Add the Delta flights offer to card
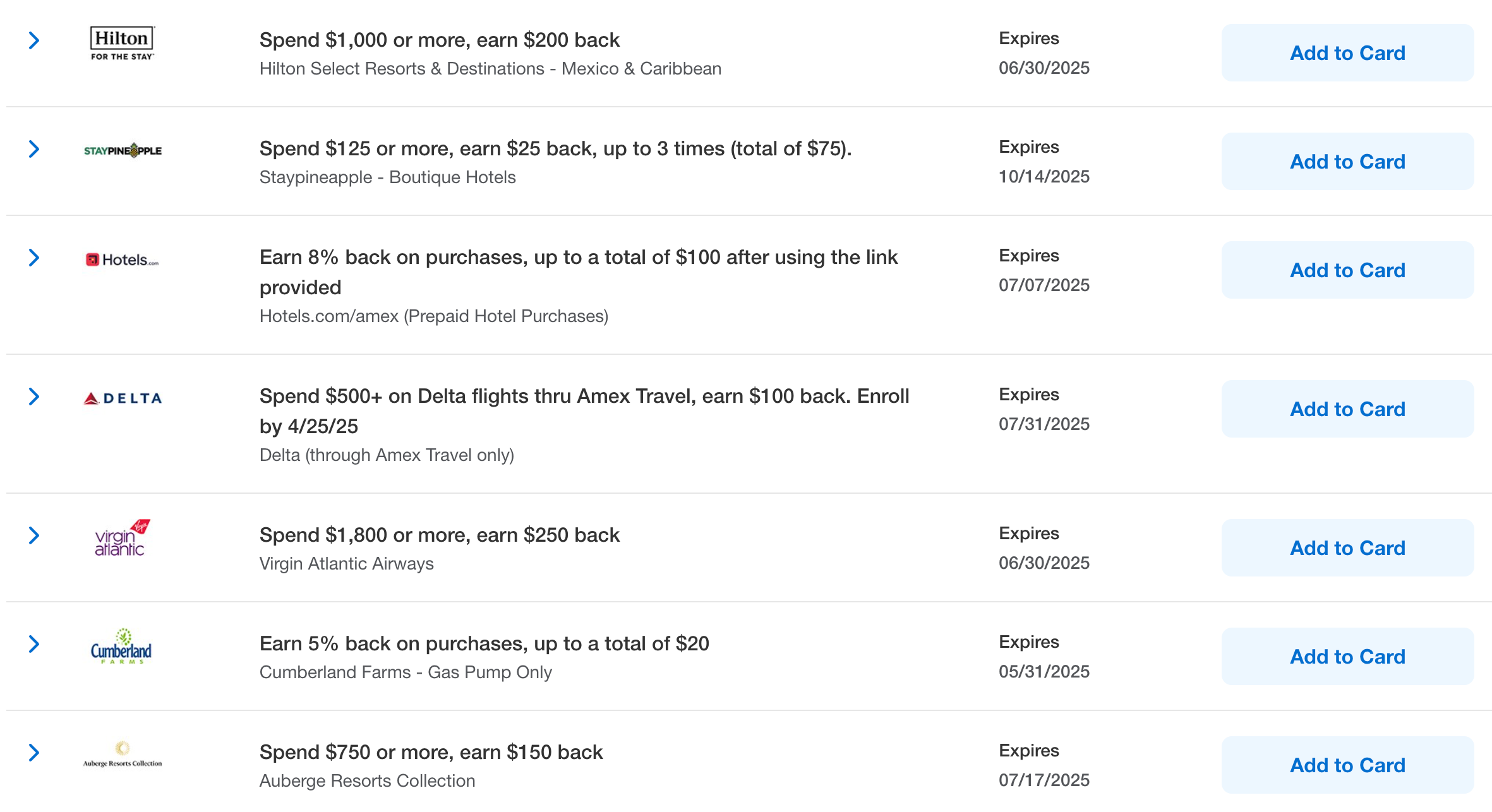This screenshot has width=1492, height=812. pyautogui.click(x=1347, y=409)
